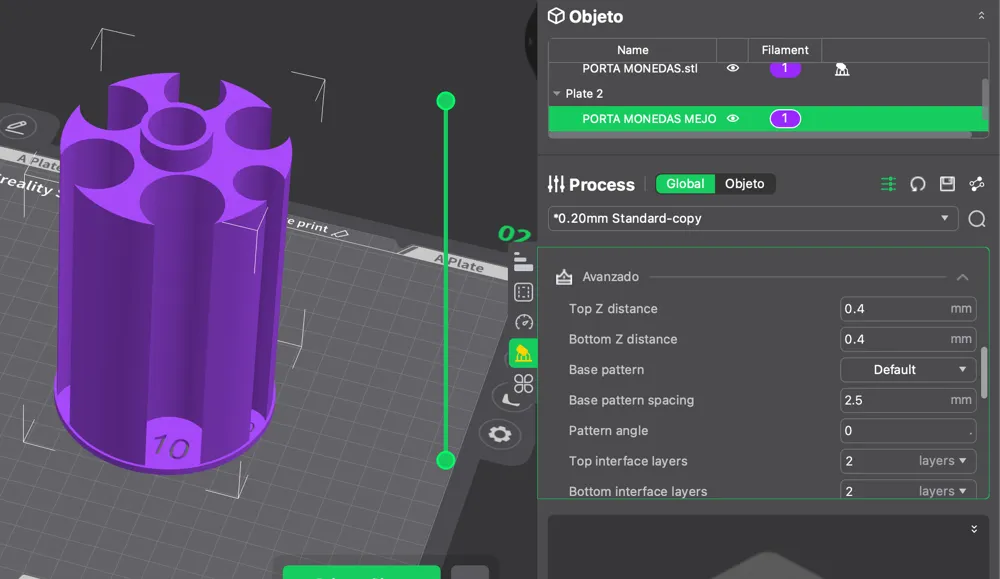Search process settings with magnifier icon
1000x579 pixels.
tap(977, 219)
